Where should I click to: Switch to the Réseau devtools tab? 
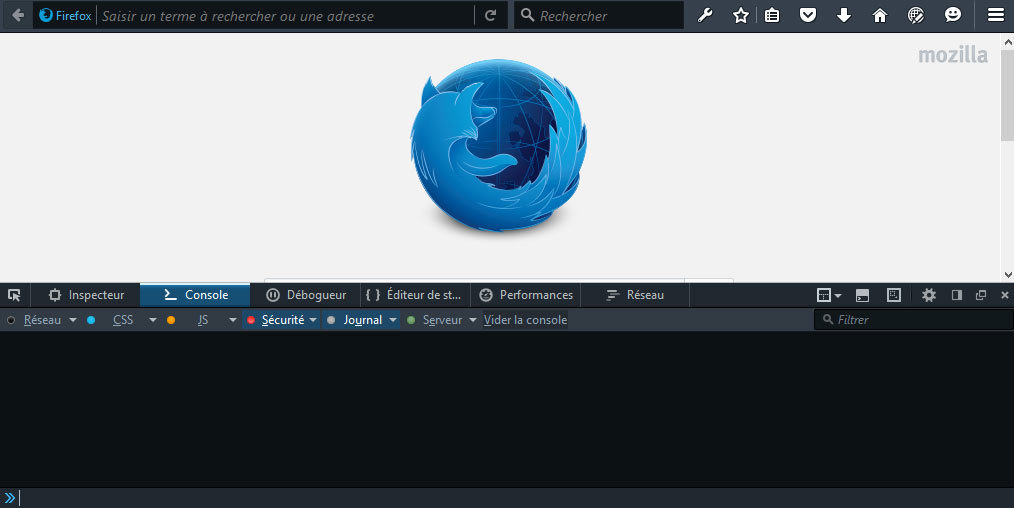(x=635, y=295)
